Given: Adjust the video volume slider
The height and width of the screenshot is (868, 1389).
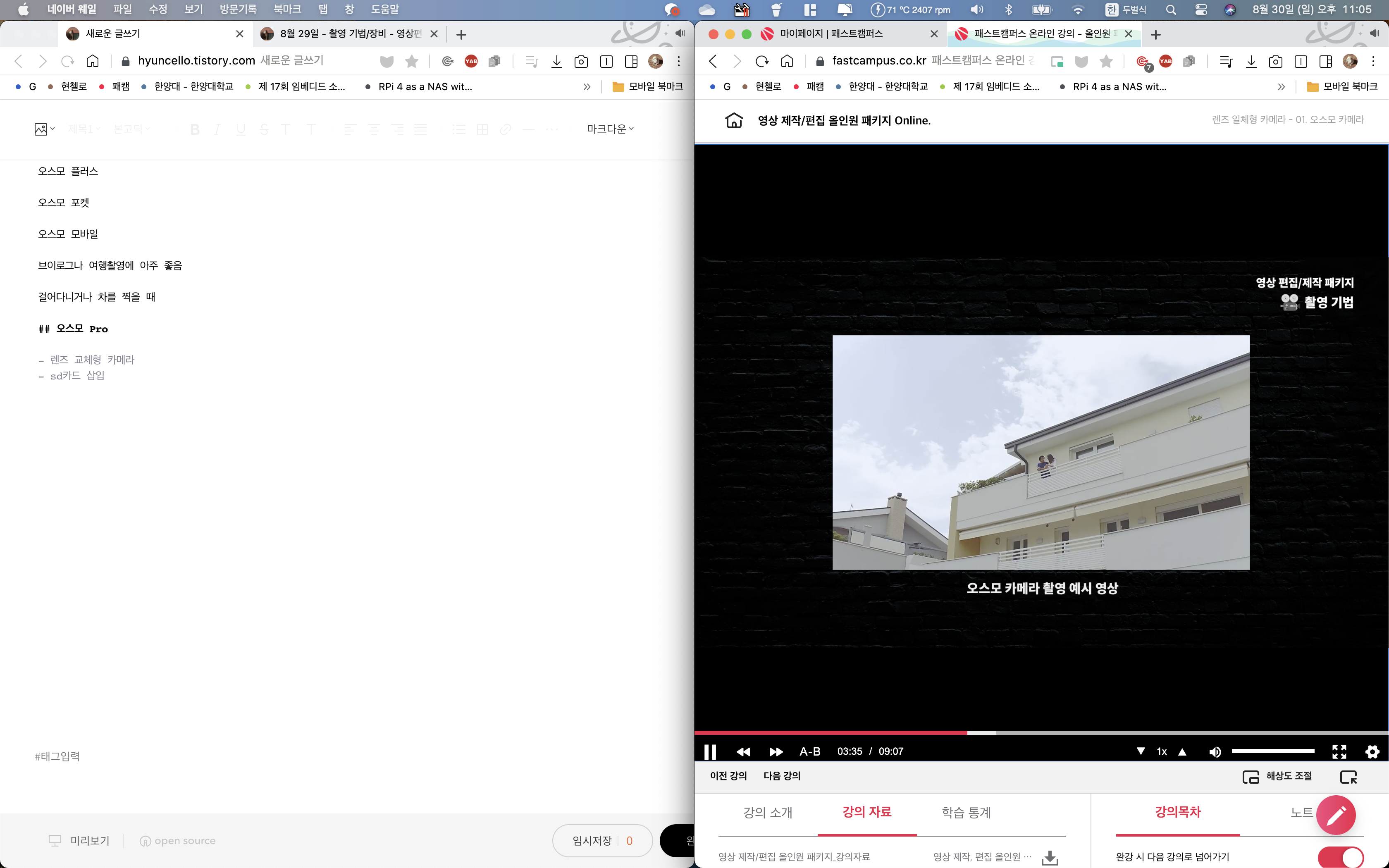Looking at the screenshot, I should point(1272,751).
